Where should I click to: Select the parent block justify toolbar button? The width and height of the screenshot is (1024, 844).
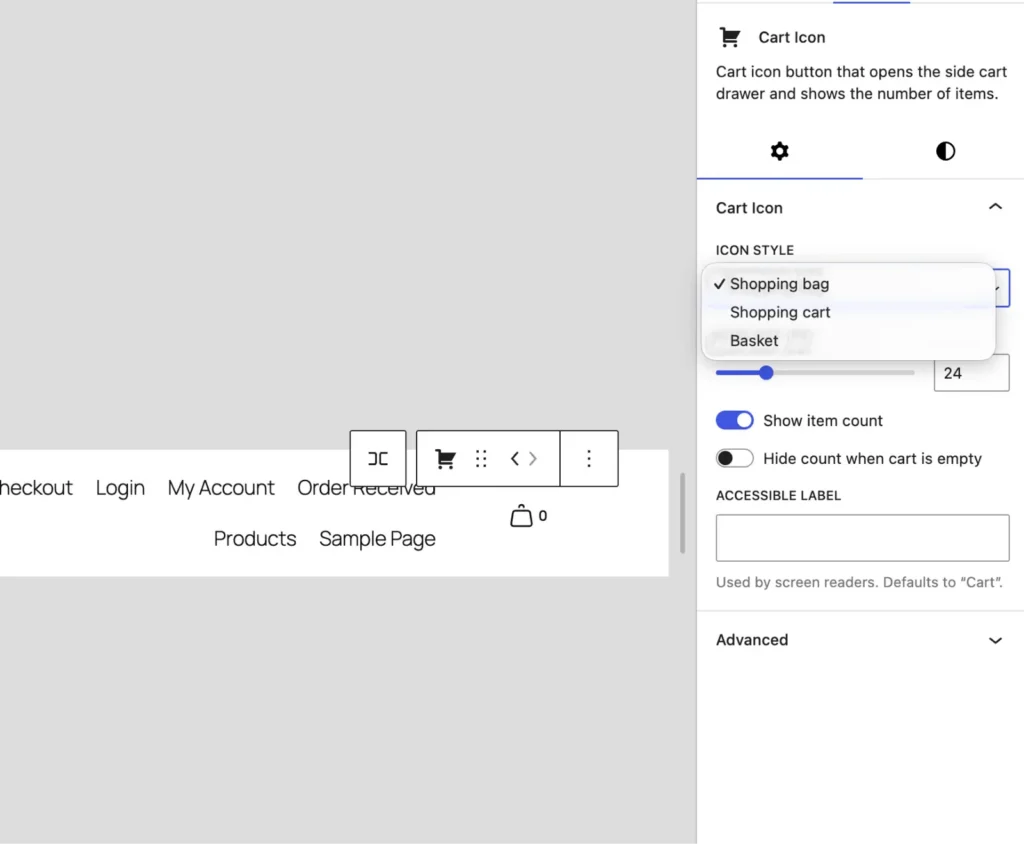(x=378, y=459)
